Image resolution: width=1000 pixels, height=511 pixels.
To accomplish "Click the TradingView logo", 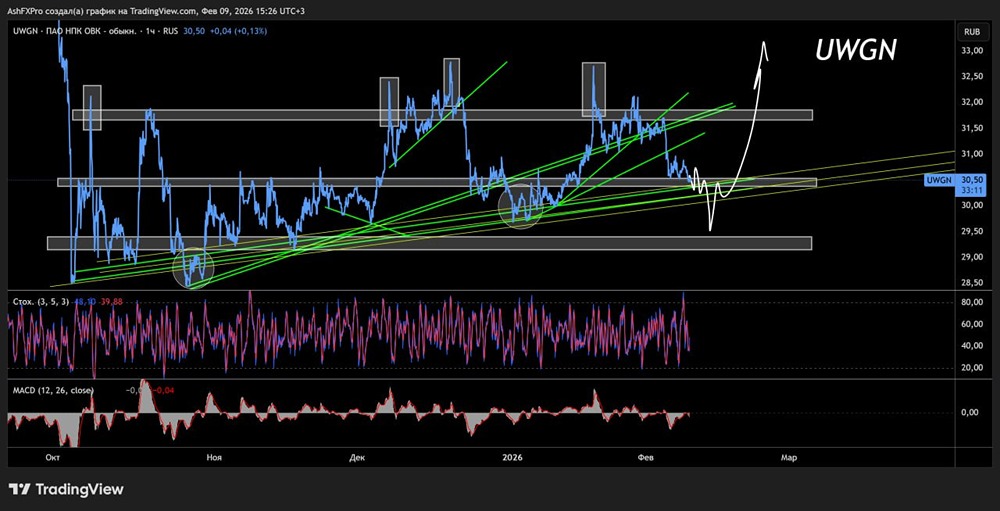I will [x=67, y=489].
